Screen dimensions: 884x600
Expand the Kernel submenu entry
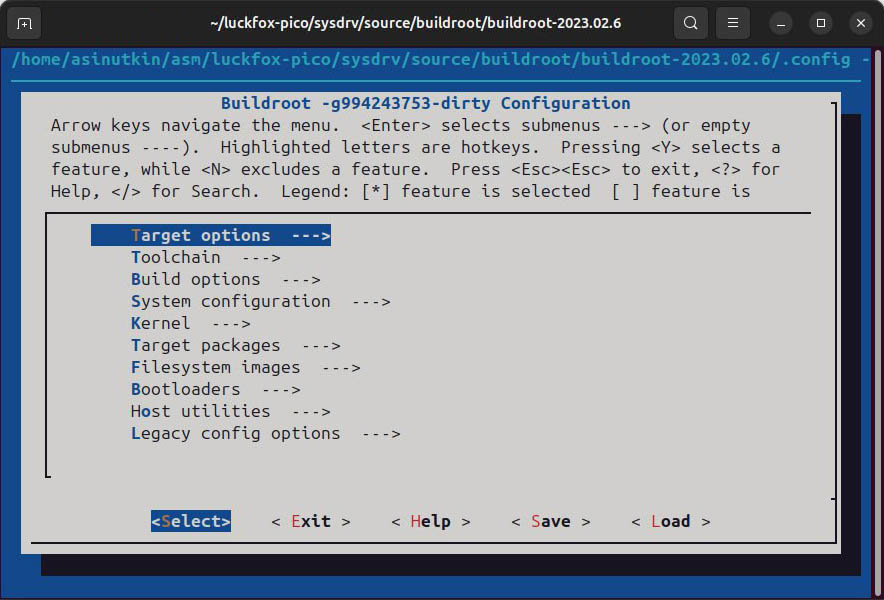coord(190,323)
